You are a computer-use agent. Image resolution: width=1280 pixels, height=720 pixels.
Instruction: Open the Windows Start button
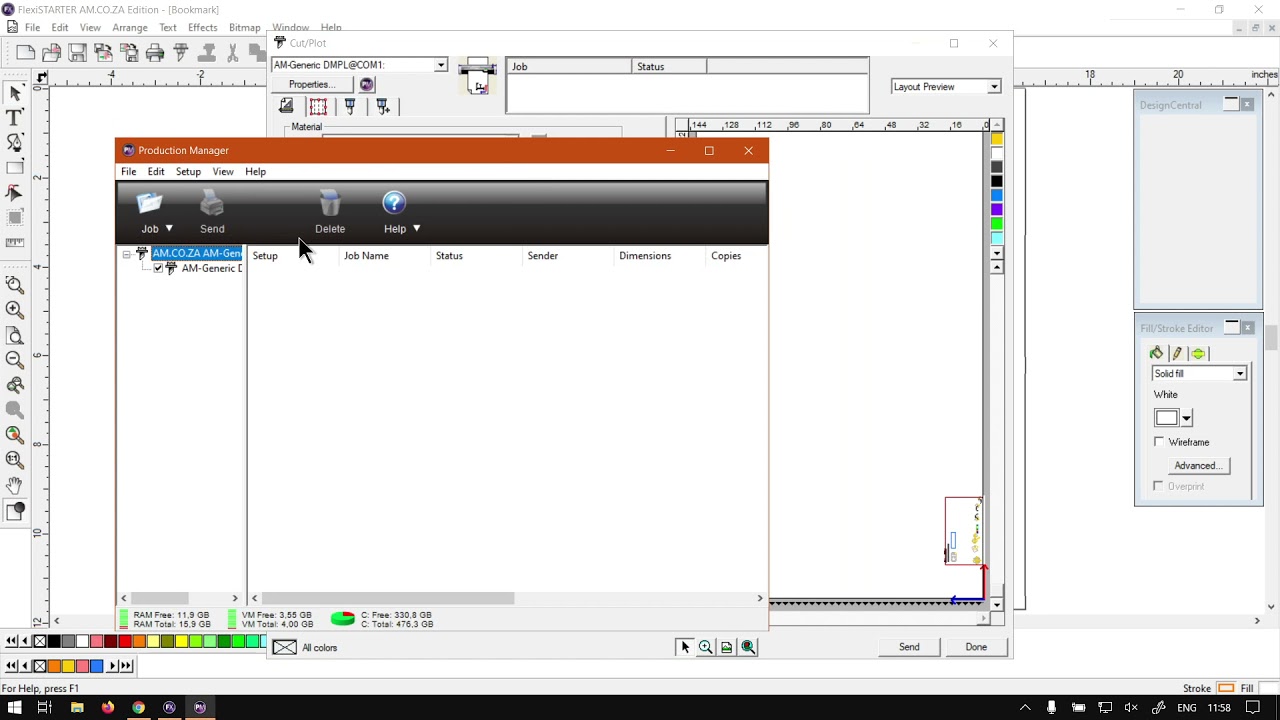tap(14, 708)
